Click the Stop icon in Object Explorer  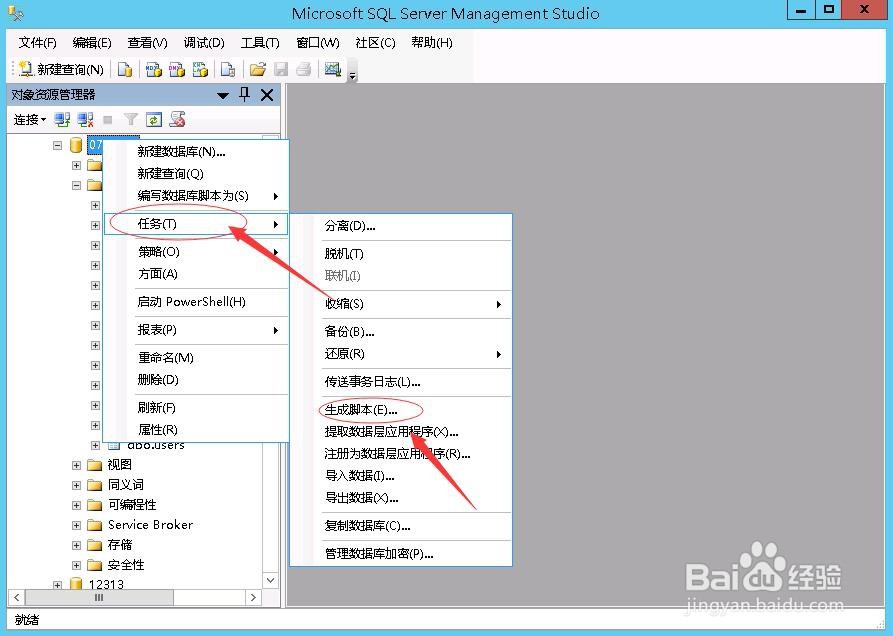[x=108, y=120]
